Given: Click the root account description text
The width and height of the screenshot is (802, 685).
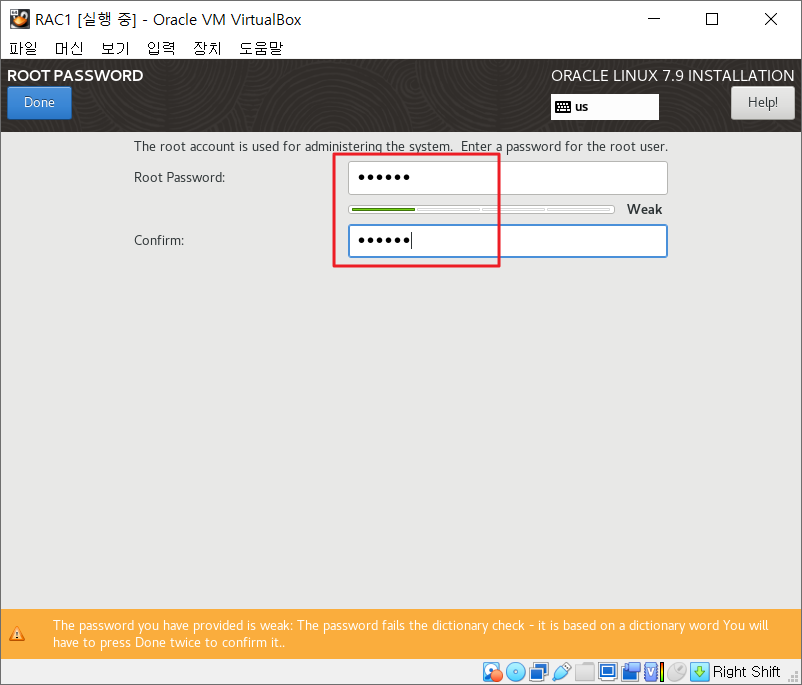Looking at the screenshot, I should click(401, 146).
